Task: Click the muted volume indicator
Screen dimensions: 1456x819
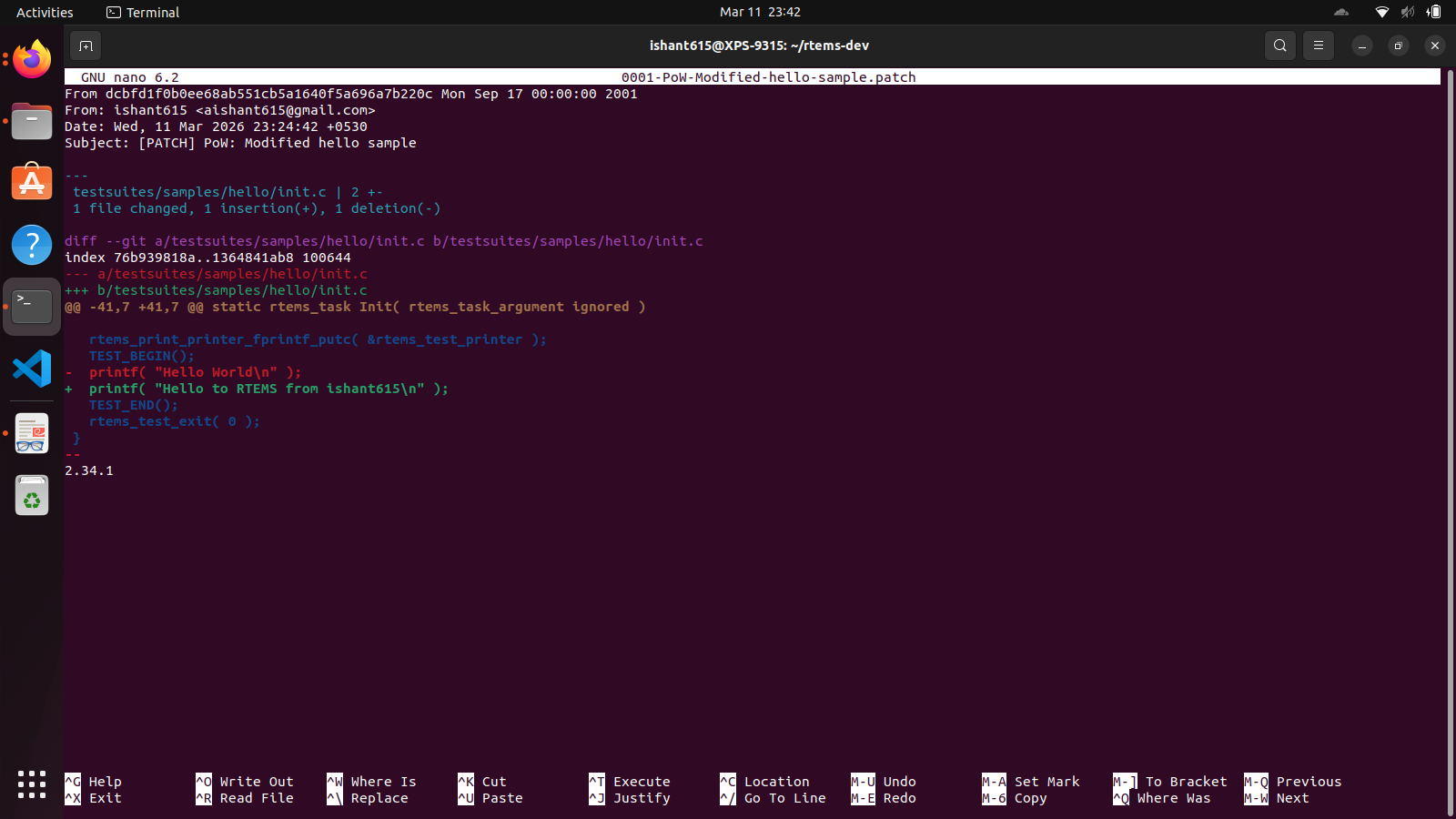Action: 1408,12
